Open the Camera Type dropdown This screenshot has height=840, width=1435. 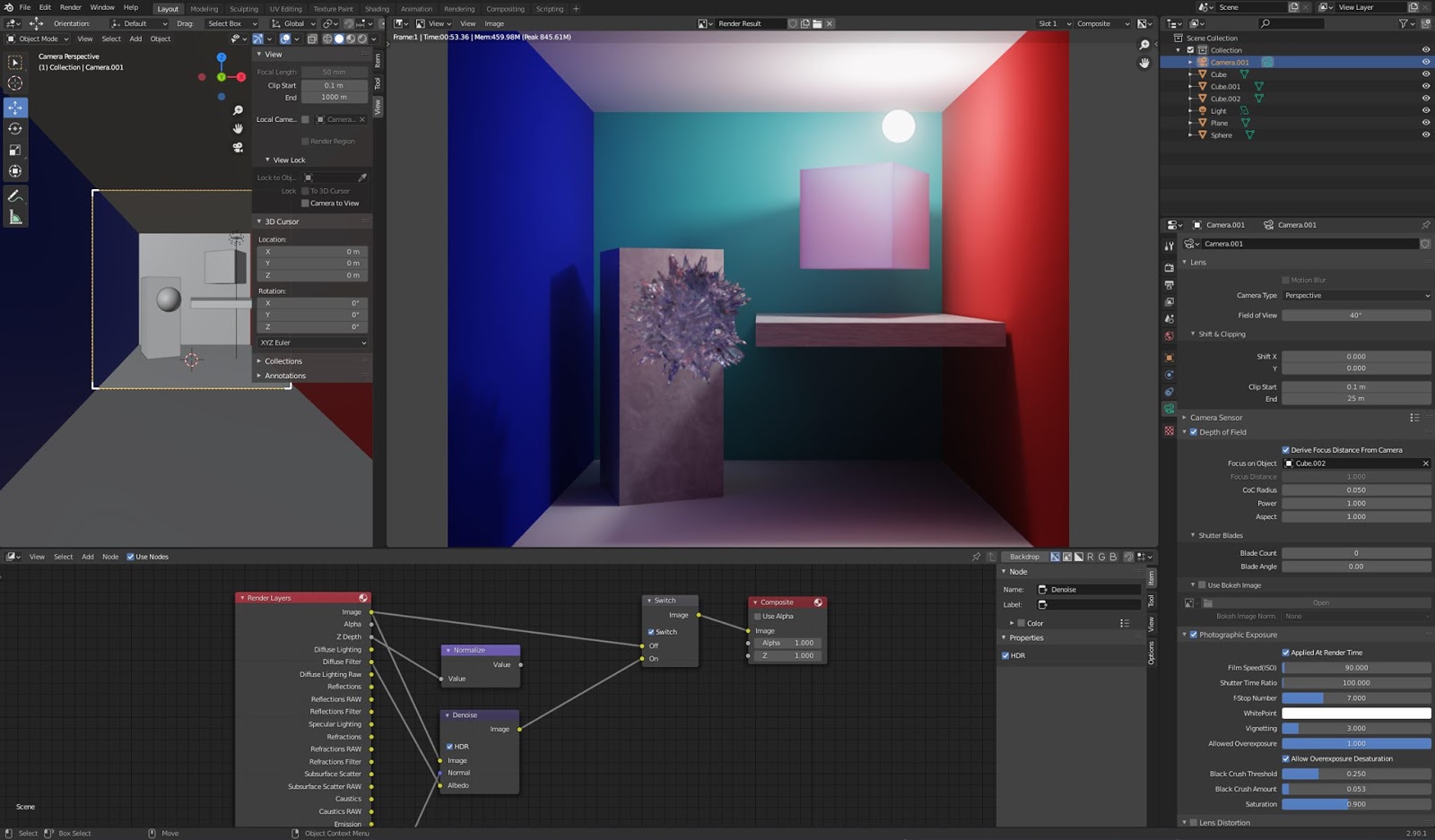point(1355,295)
